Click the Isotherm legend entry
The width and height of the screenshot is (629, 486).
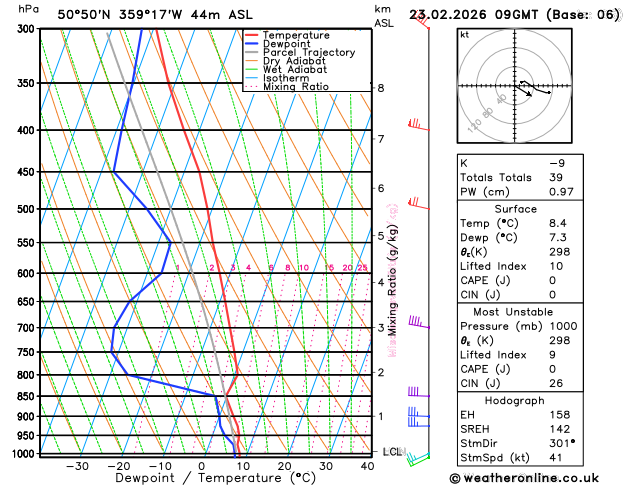pyautogui.click(x=277, y=78)
